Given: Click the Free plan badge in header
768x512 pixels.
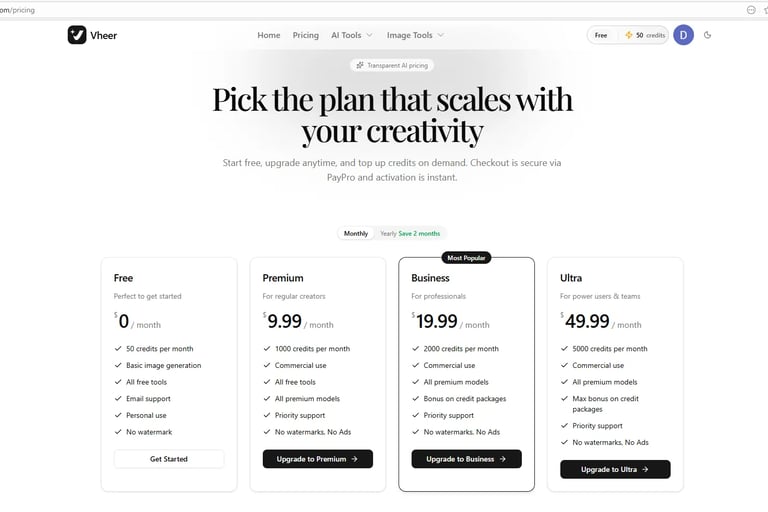Looking at the screenshot, I should [601, 35].
